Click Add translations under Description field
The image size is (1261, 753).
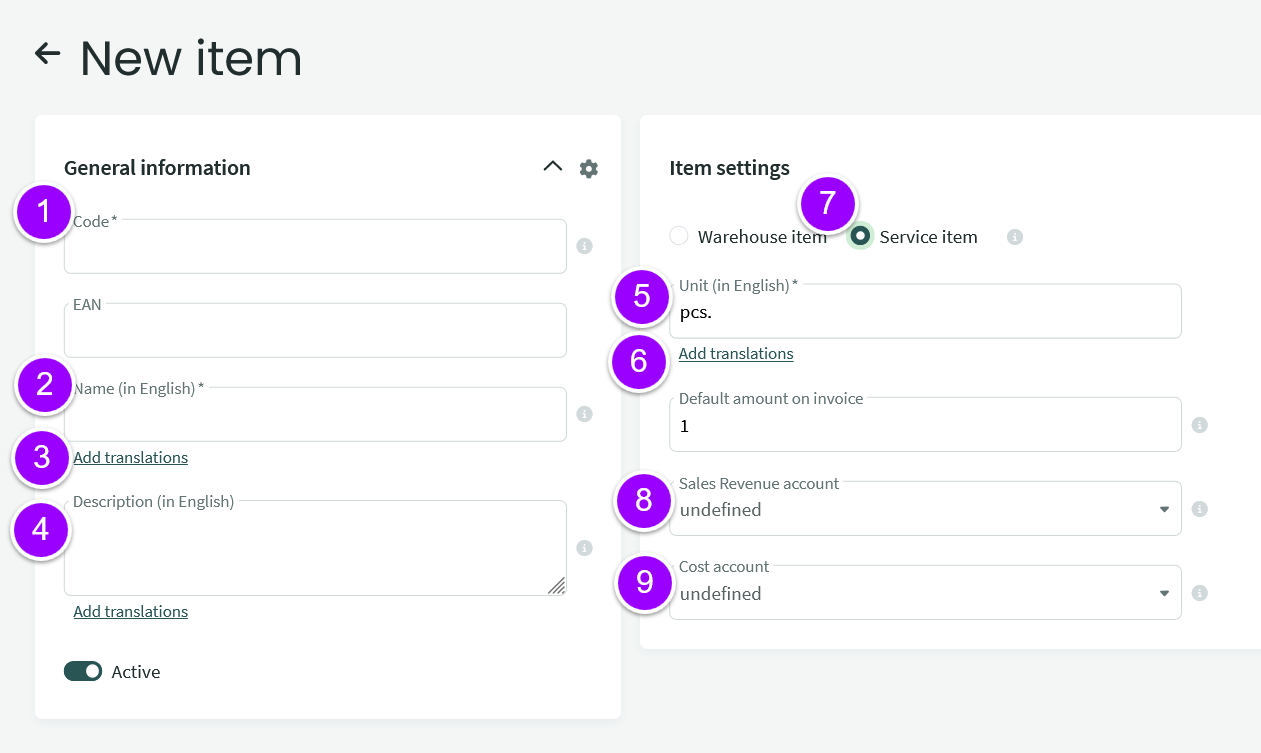point(130,612)
